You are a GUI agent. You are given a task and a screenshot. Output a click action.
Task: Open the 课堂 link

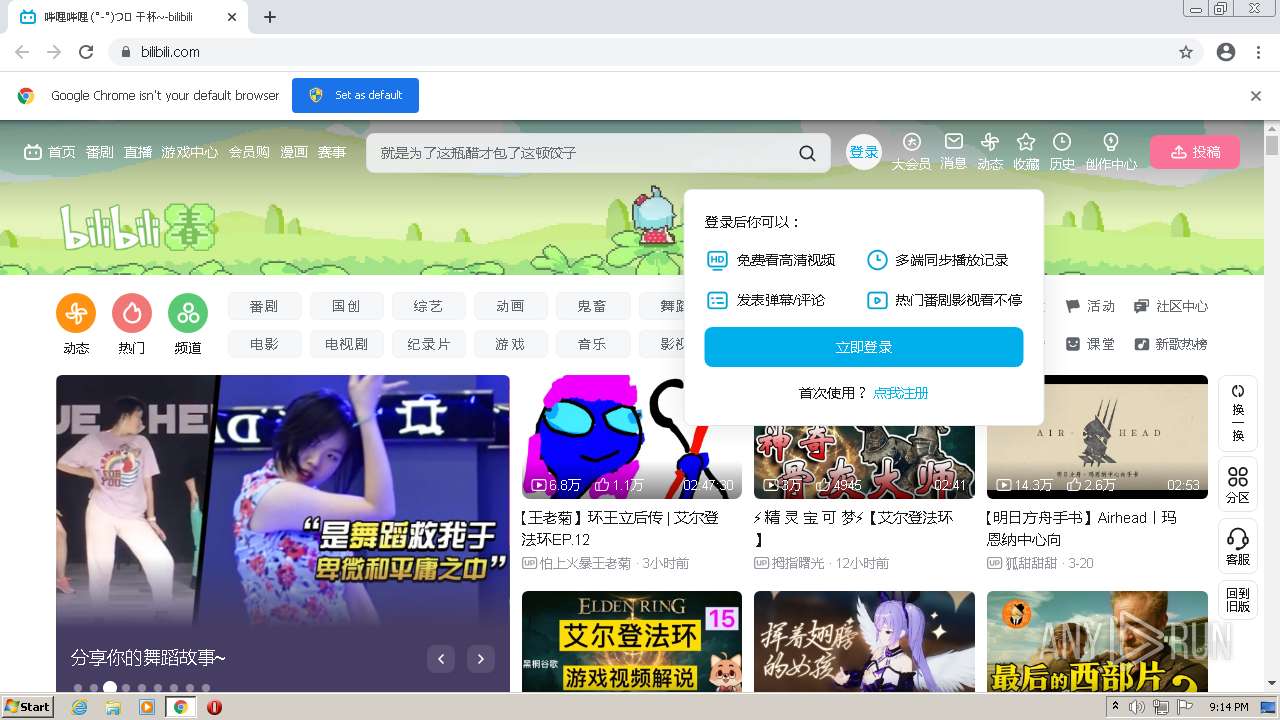(1090, 344)
